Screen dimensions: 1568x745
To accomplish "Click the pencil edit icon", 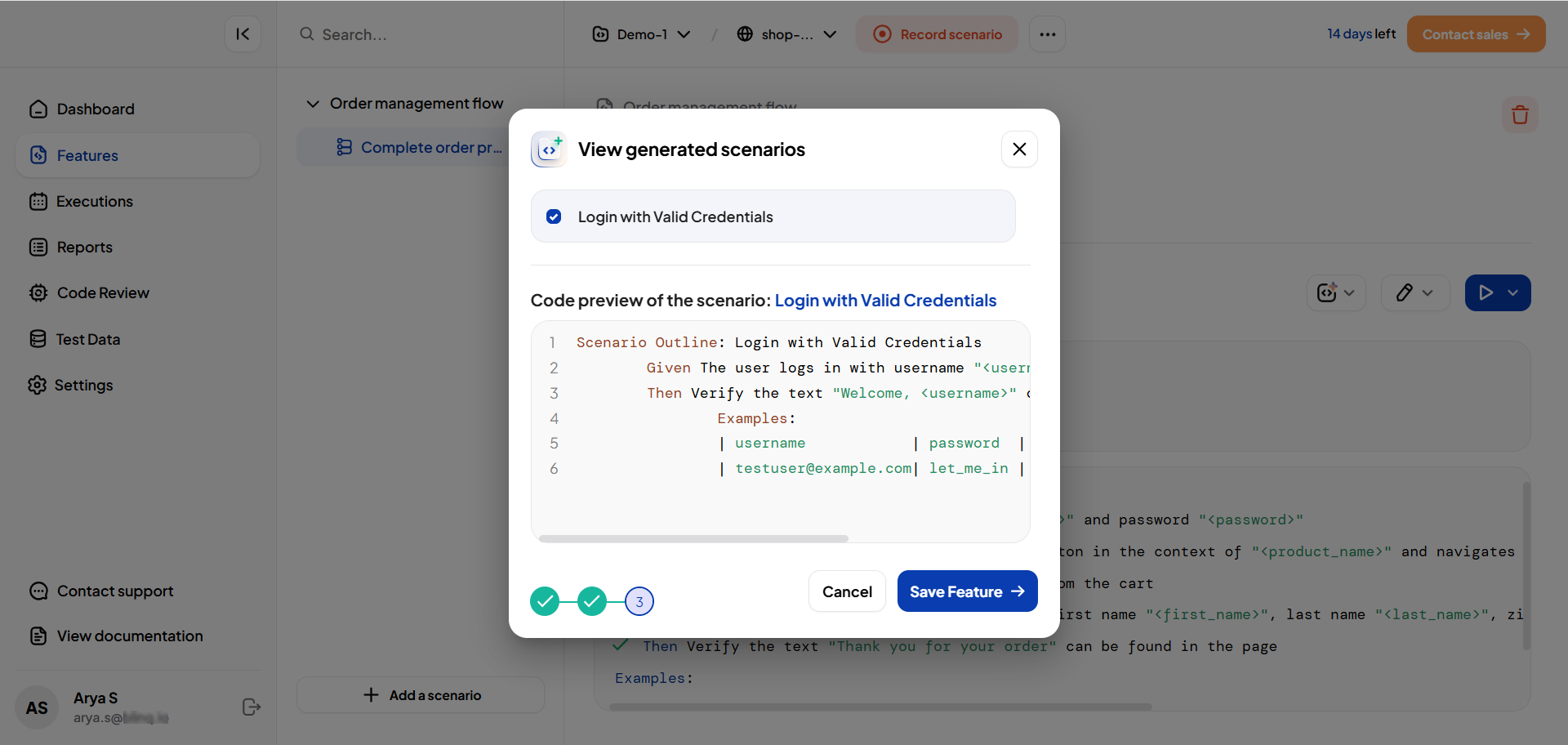I will tap(1405, 293).
